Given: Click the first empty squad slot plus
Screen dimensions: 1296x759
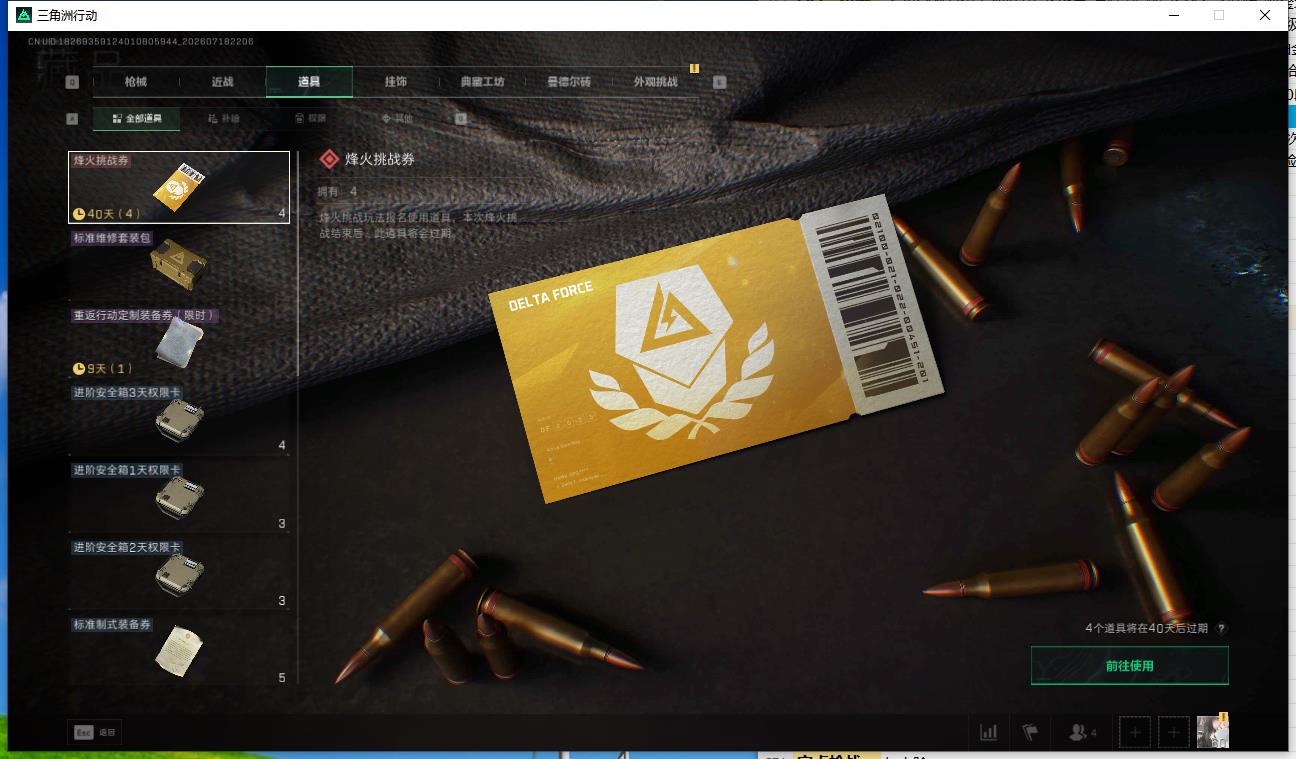Looking at the screenshot, I should point(1135,733).
